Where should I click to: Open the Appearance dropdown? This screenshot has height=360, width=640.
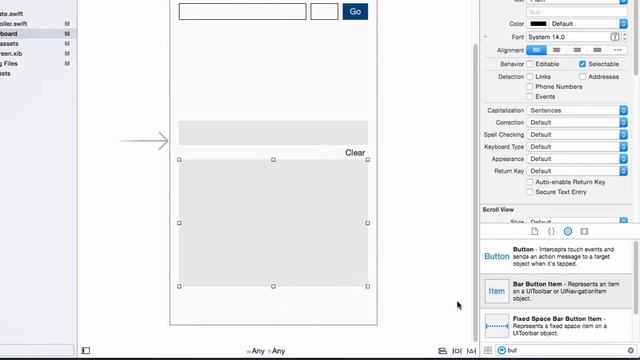tap(577, 159)
